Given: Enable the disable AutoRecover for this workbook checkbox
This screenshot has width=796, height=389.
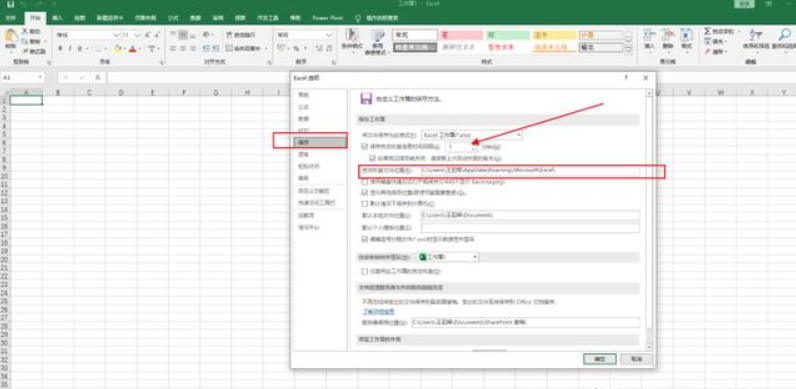Looking at the screenshot, I should (364, 272).
